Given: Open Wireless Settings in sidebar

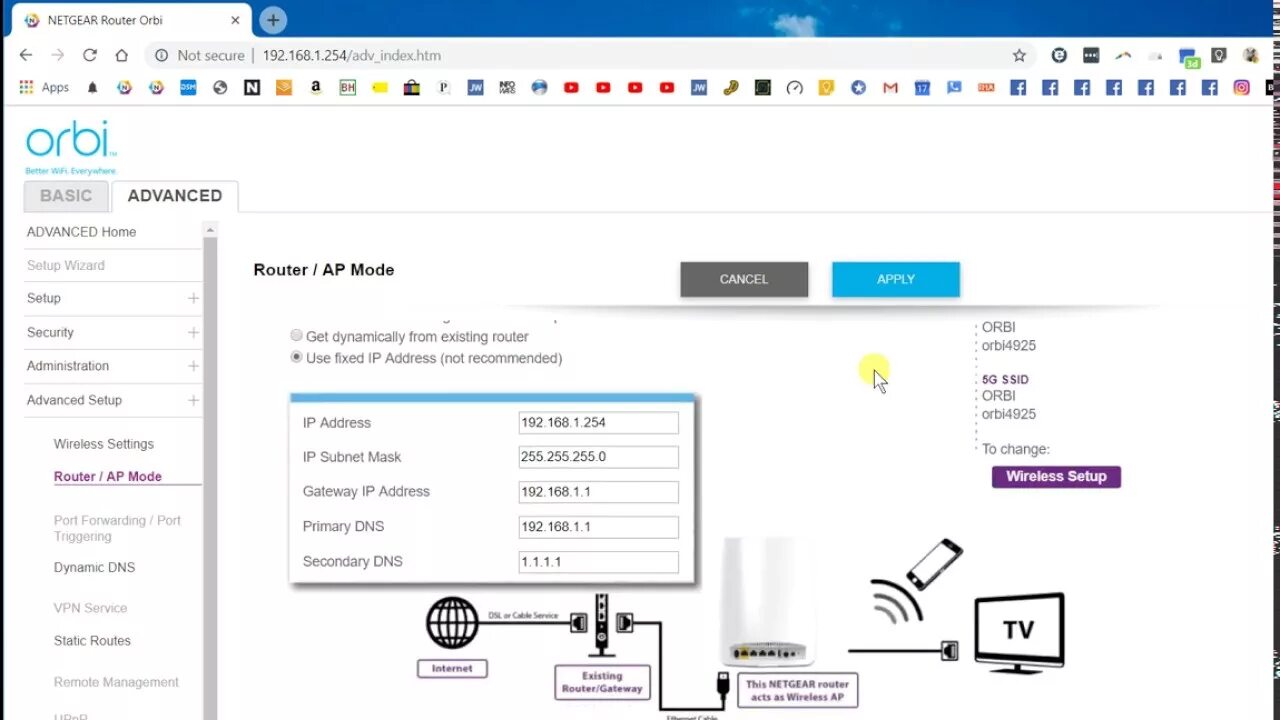Looking at the screenshot, I should point(104,444).
